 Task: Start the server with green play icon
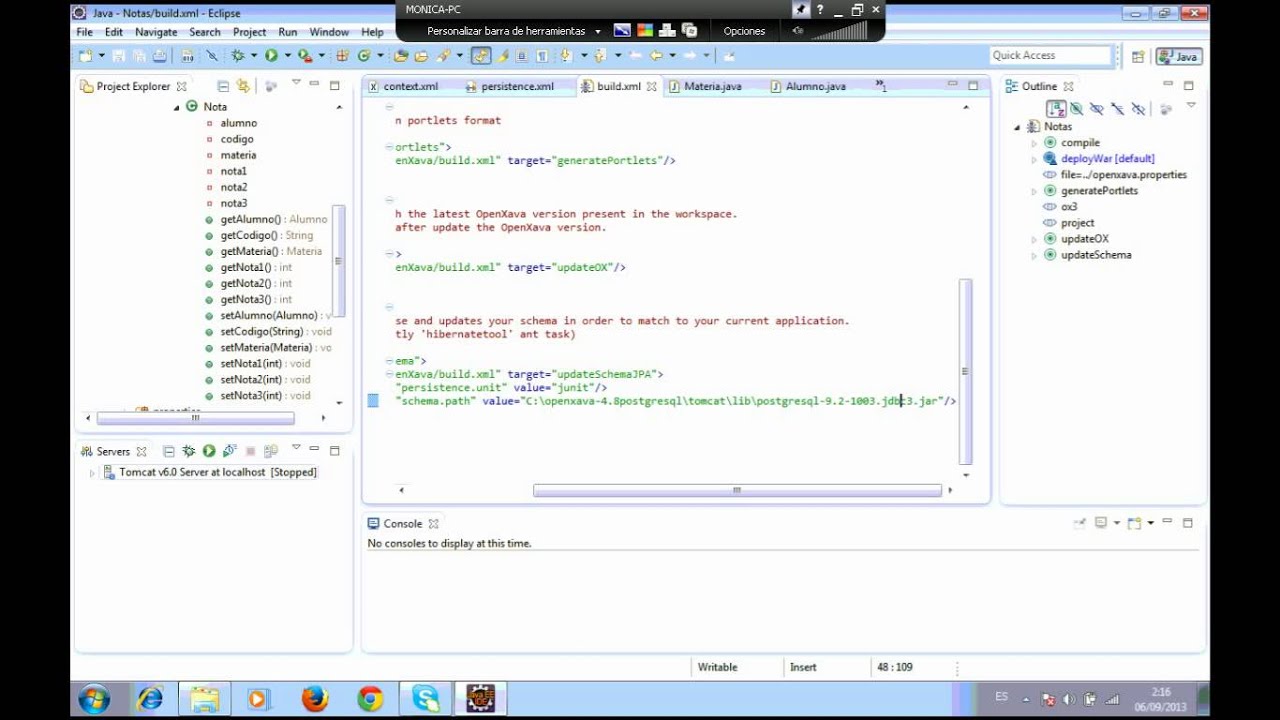point(209,451)
